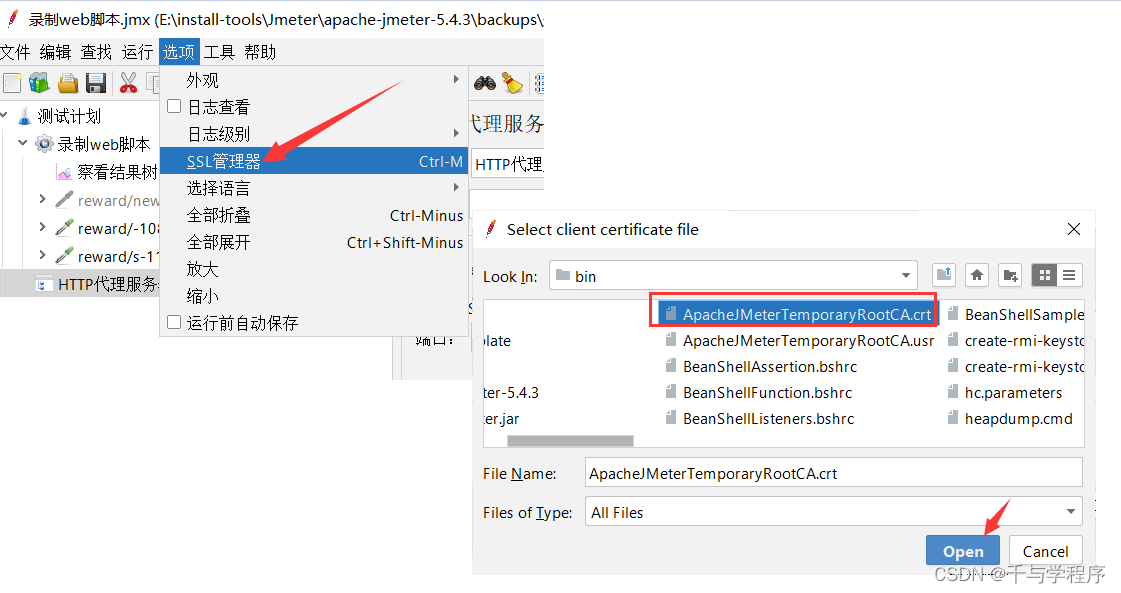
Task: Choose 全部展开 from options menu
Action: click(x=314, y=242)
